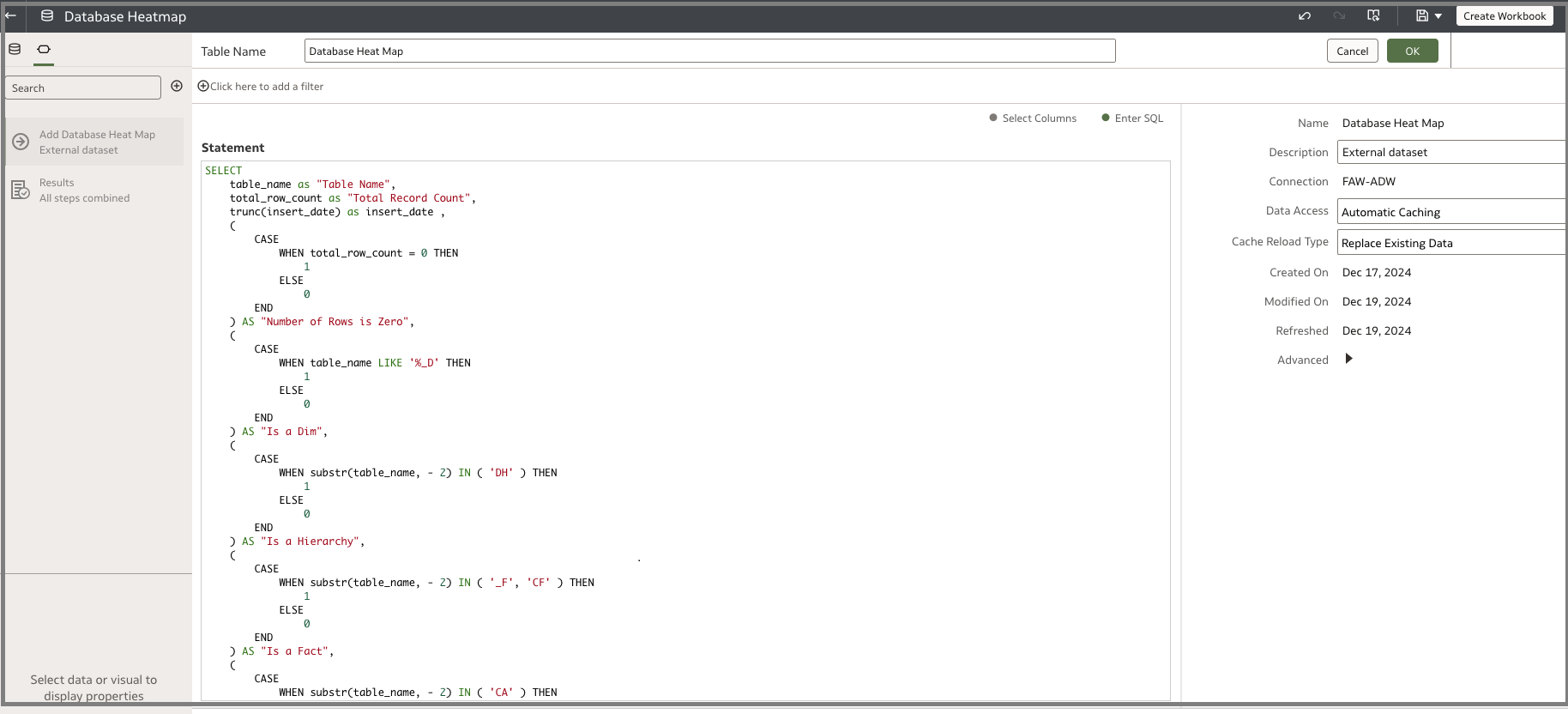The width and height of the screenshot is (1568, 714).
Task: Click the Create Workbook button
Action: coord(1505,15)
